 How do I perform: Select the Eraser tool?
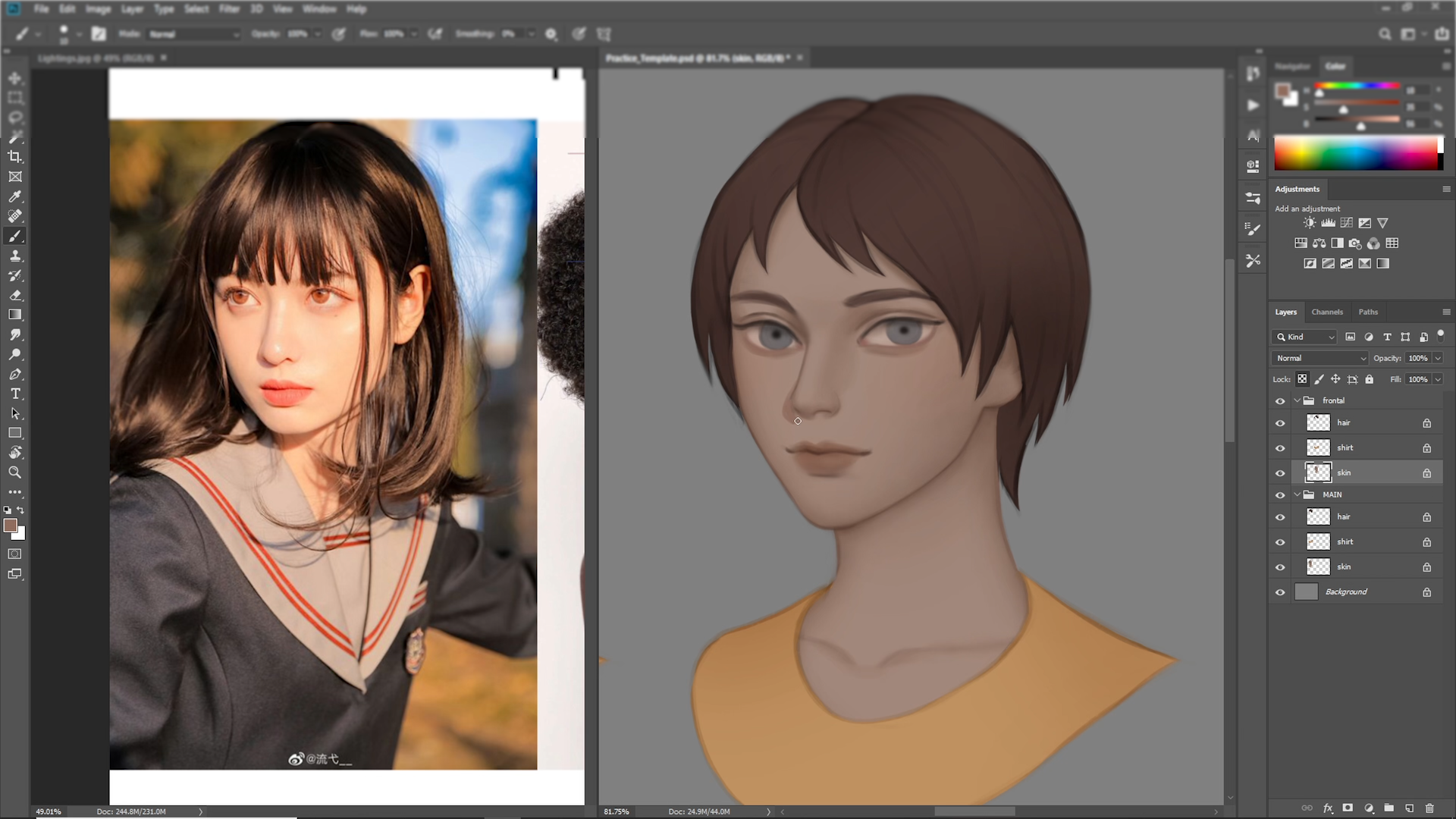[x=14, y=295]
